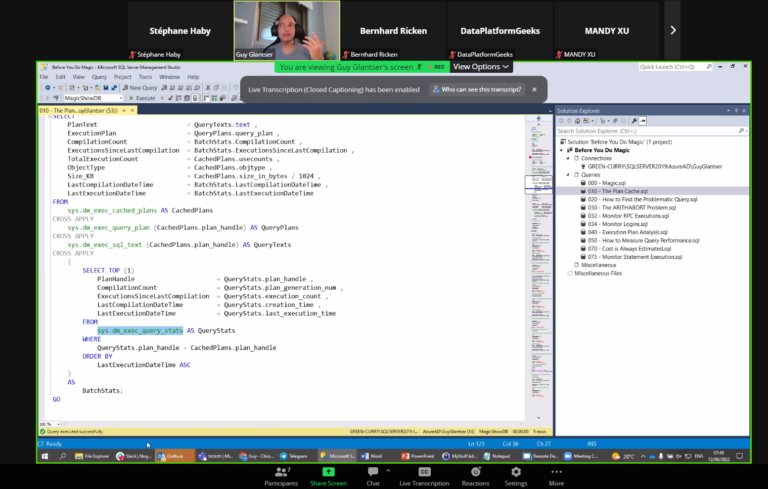Open the Query menu
The image size is (768, 489).
pyautogui.click(x=98, y=76)
